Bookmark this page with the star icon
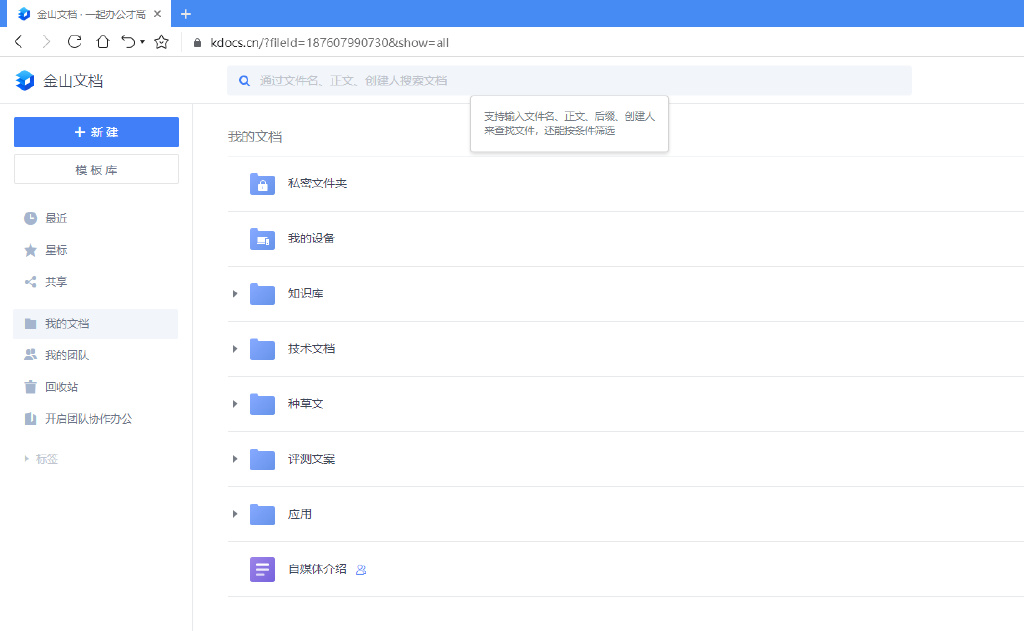Image resolution: width=1024 pixels, height=631 pixels. (x=161, y=42)
